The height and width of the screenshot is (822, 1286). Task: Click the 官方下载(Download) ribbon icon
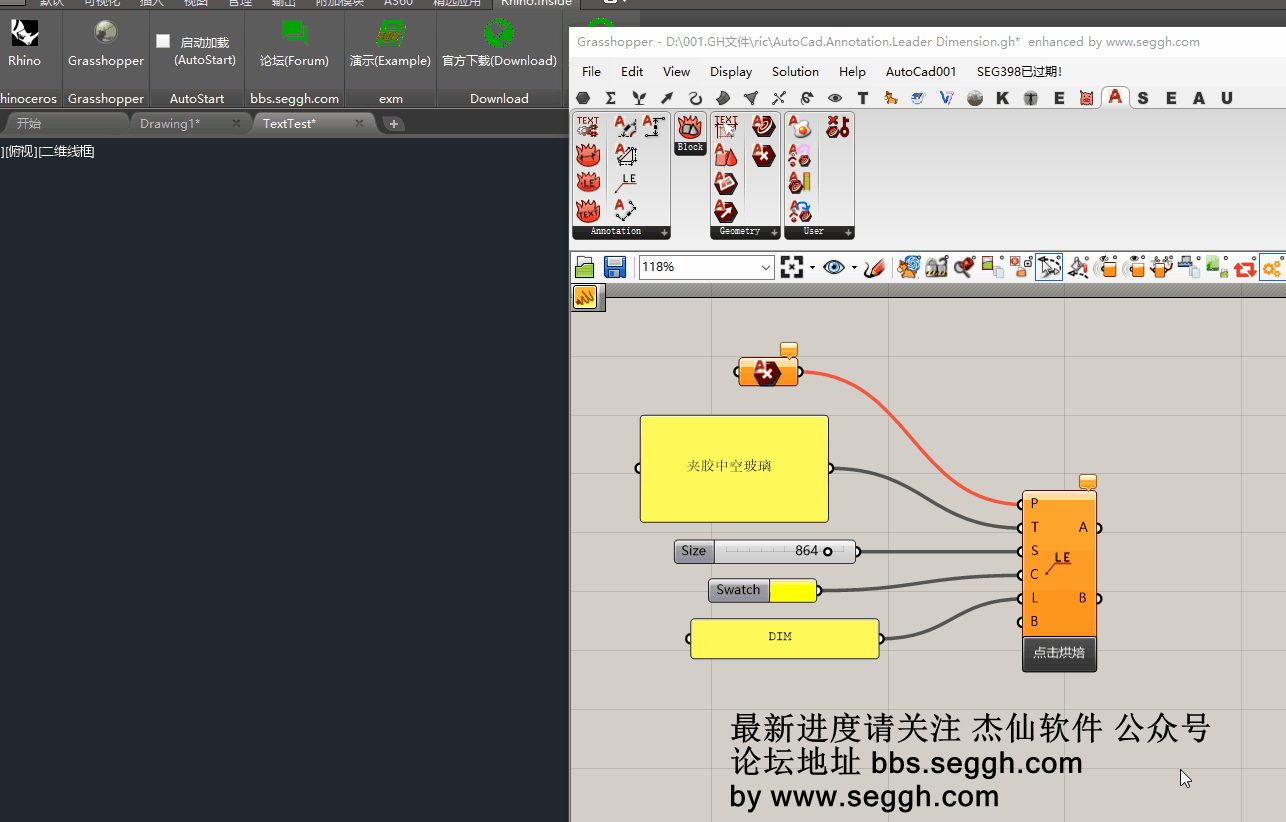coord(498,34)
